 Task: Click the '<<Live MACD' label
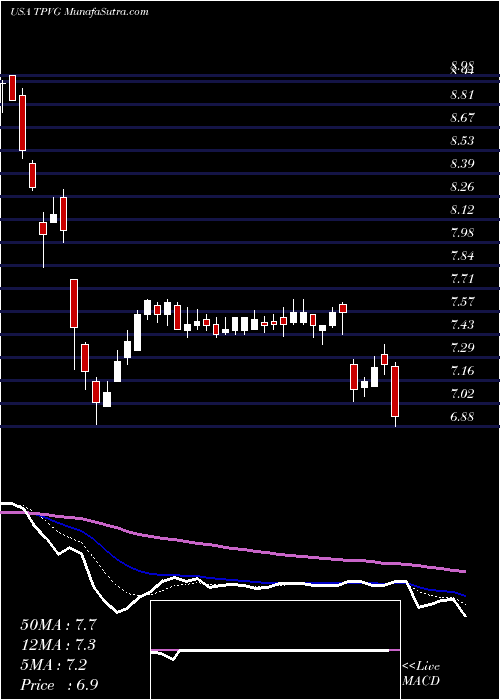tap(421, 674)
